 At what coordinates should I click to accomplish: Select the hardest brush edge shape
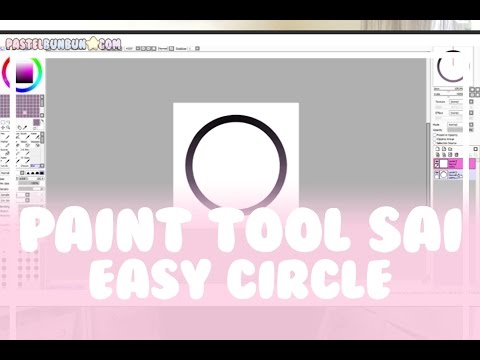(x=42, y=173)
